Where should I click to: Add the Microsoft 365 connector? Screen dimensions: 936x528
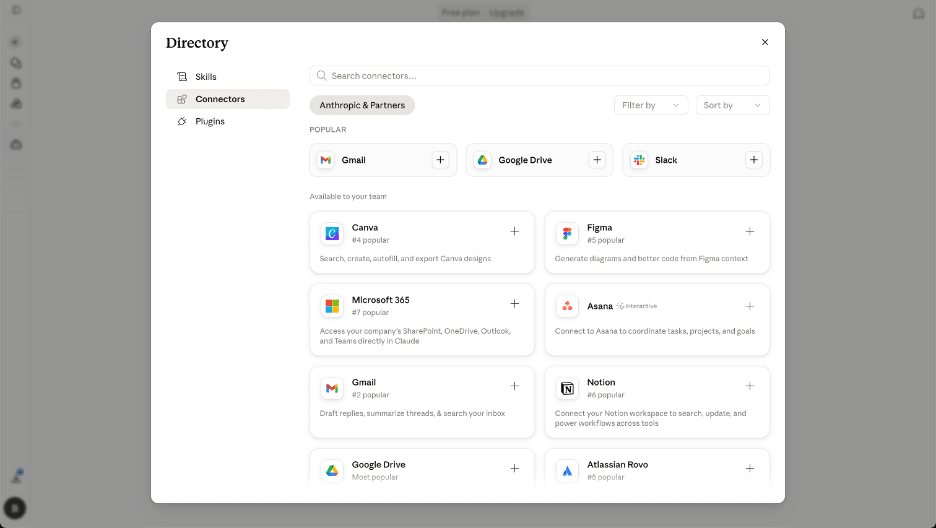(515, 304)
